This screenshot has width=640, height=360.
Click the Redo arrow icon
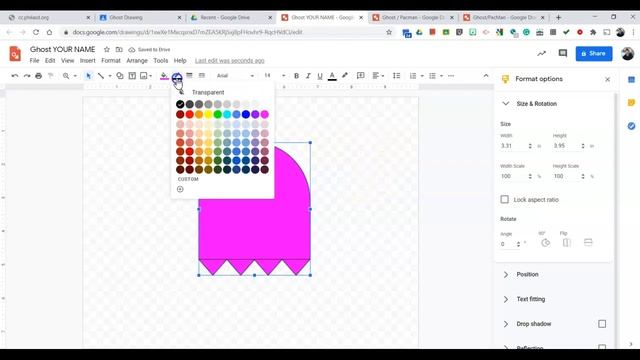pyautogui.click(x=27, y=76)
